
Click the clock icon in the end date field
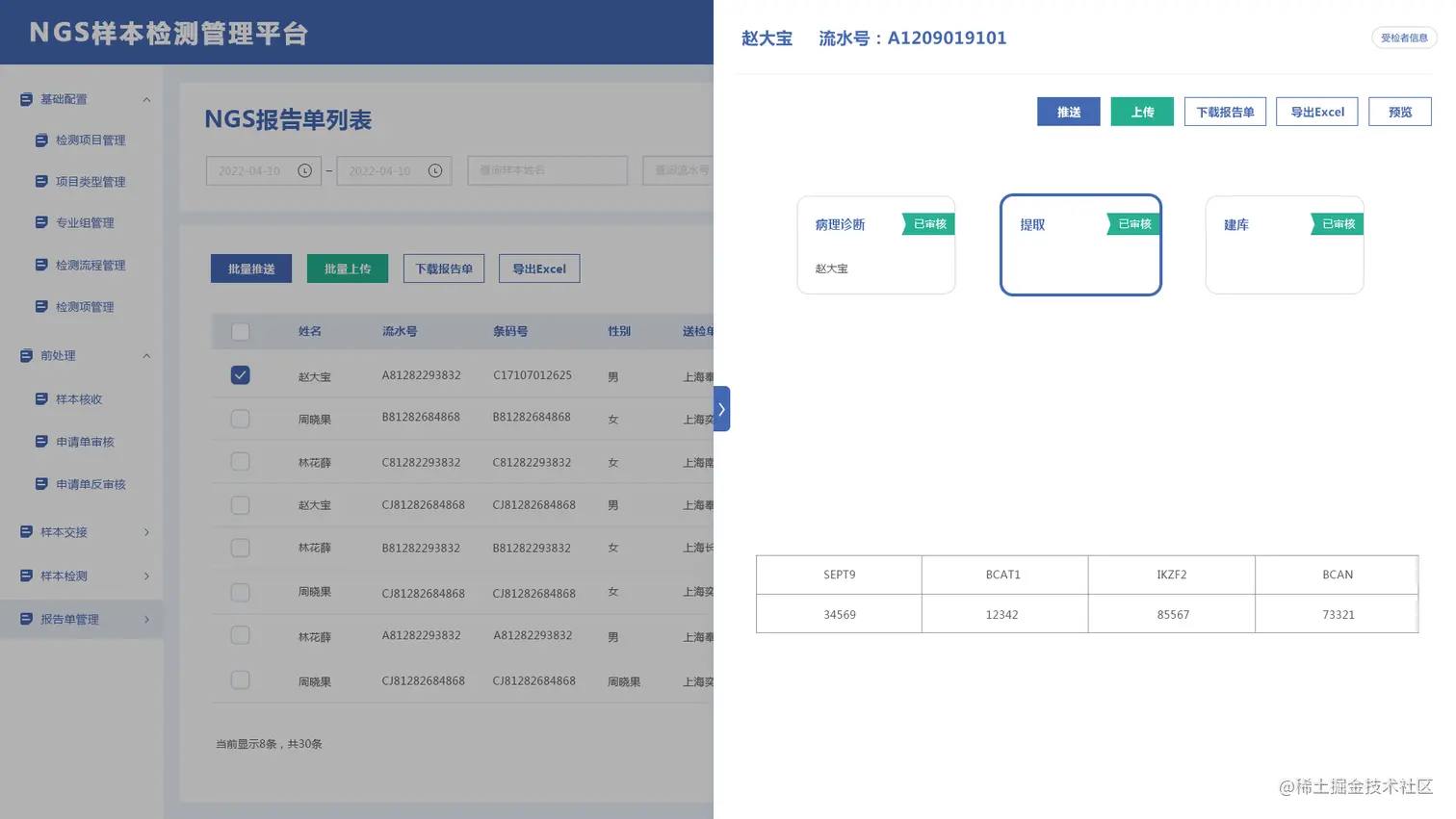[435, 170]
